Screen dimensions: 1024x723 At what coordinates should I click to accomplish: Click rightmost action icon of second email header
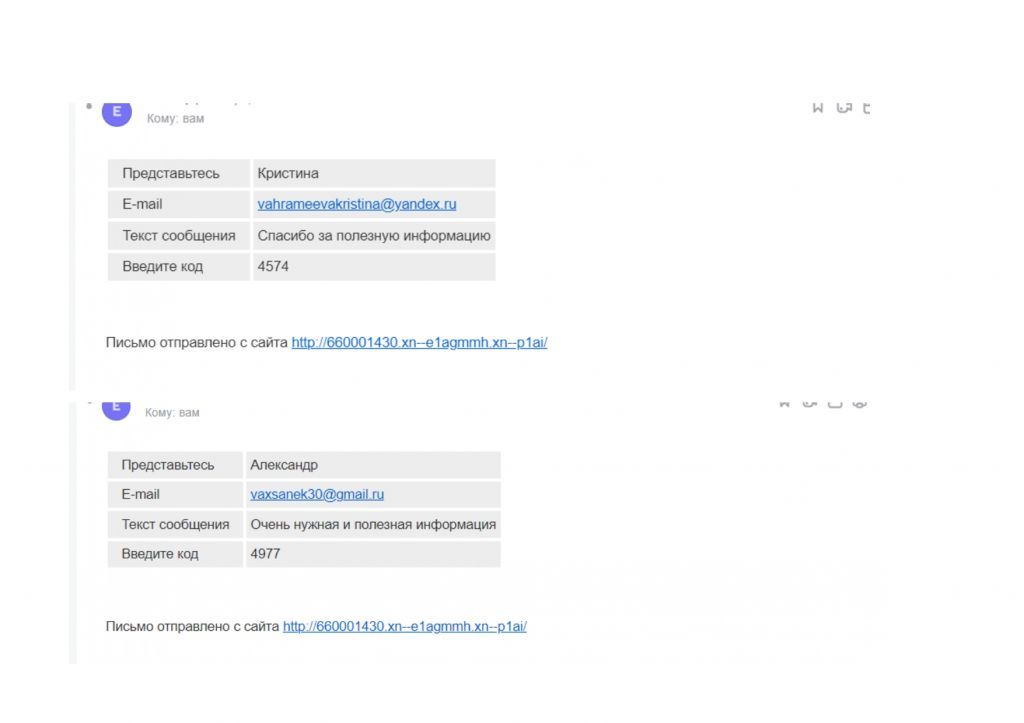859,404
